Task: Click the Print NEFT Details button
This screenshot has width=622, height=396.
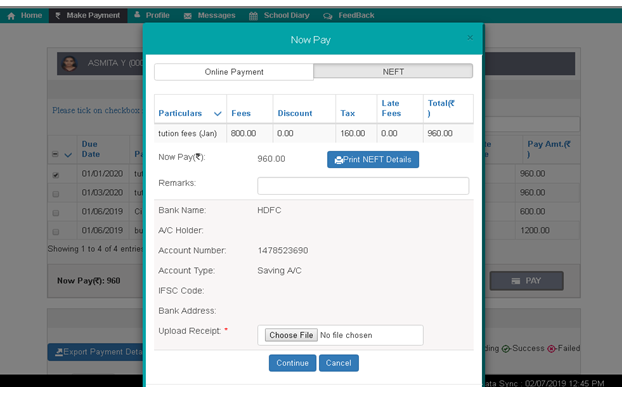Action: pyautogui.click(x=373, y=160)
